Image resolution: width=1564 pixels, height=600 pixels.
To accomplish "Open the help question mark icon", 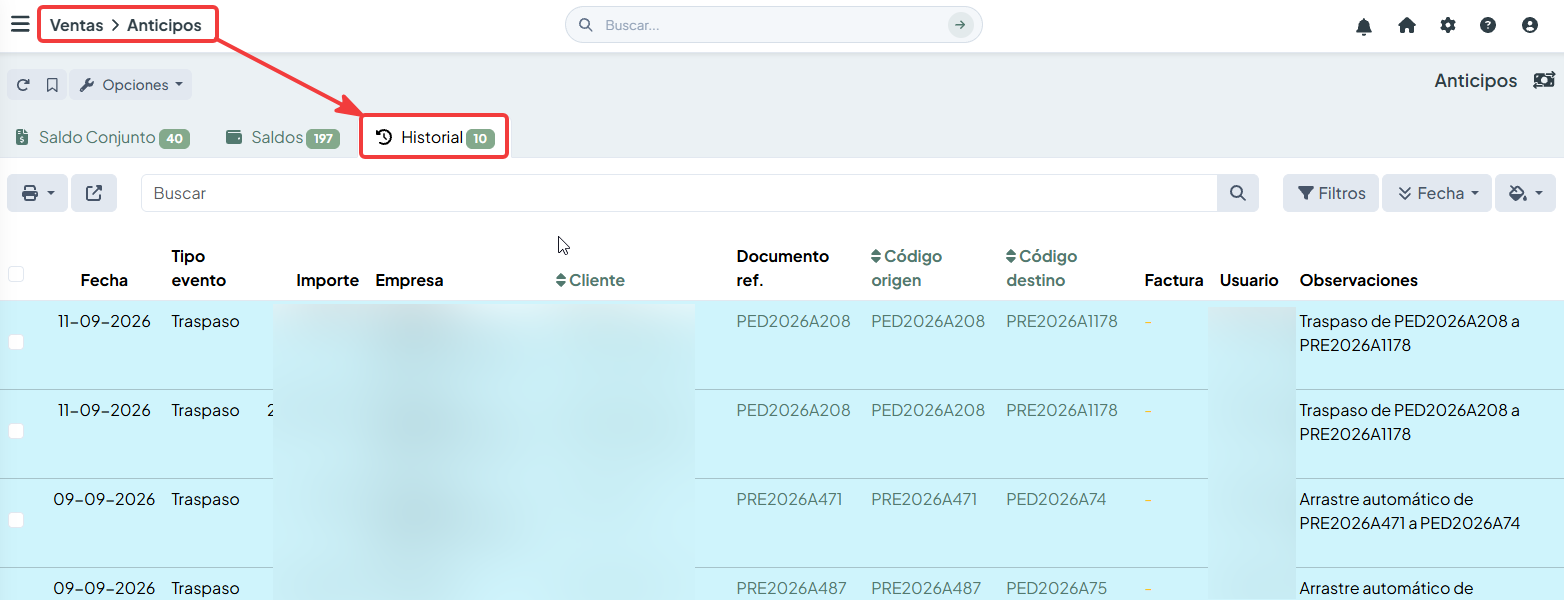I will (x=1488, y=26).
